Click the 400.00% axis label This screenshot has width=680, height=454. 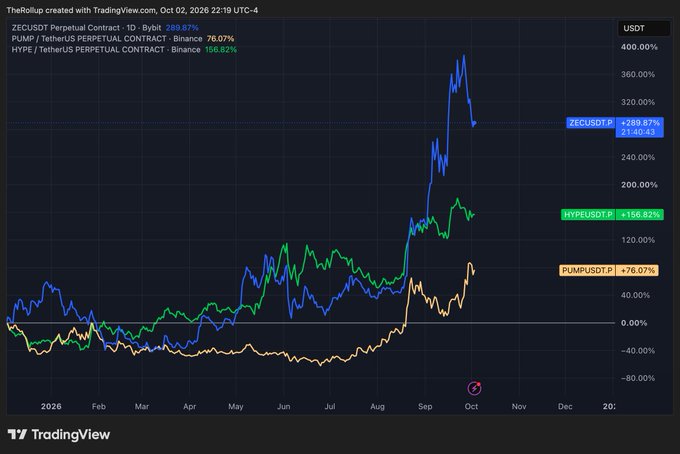pyautogui.click(x=639, y=47)
